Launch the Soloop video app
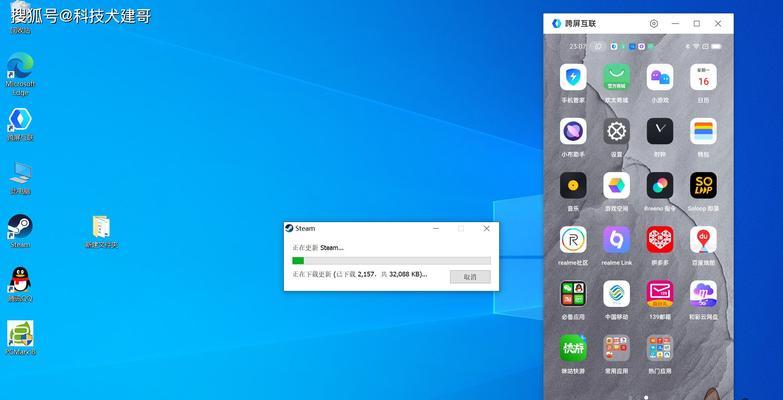The height and width of the screenshot is (400, 783). pyautogui.click(x=703, y=185)
